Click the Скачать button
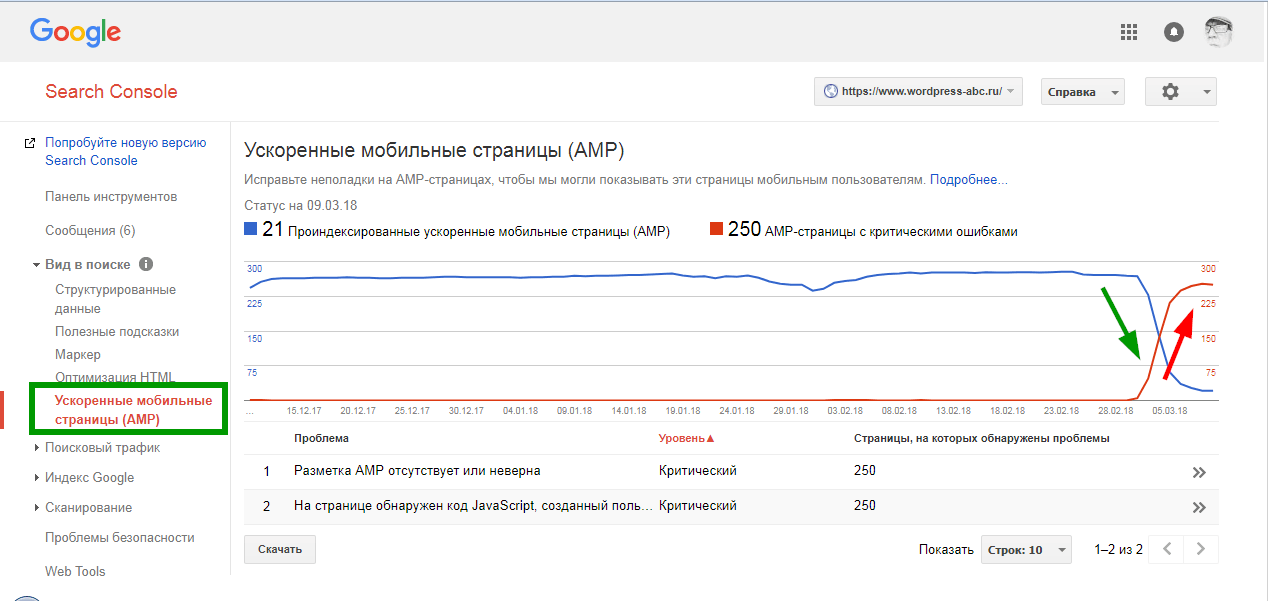Image resolution: width=1268 pixels, height=601 pixels. tap(280, 549)
